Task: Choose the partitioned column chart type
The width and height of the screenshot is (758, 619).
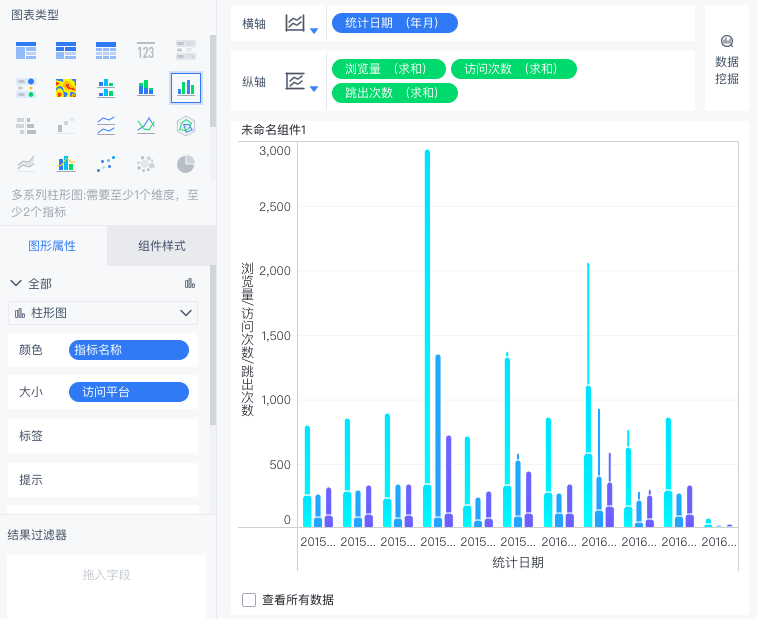Action: 106,88
